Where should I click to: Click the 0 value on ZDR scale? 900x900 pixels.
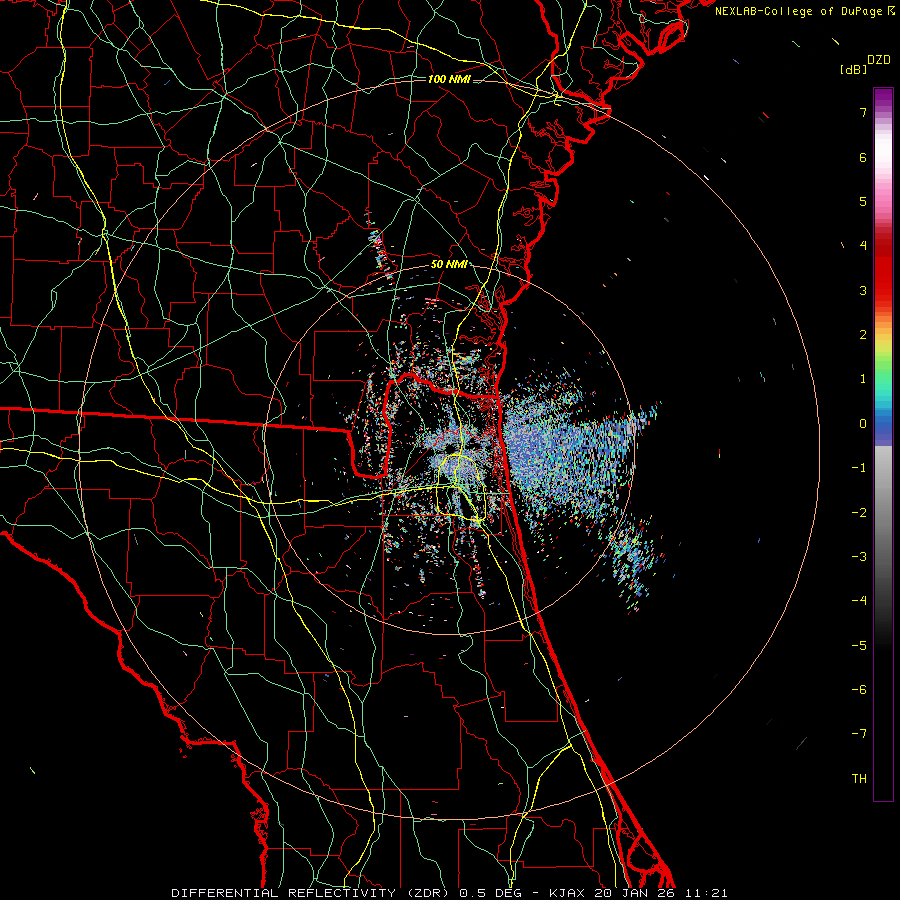click(x=863, y=424)
